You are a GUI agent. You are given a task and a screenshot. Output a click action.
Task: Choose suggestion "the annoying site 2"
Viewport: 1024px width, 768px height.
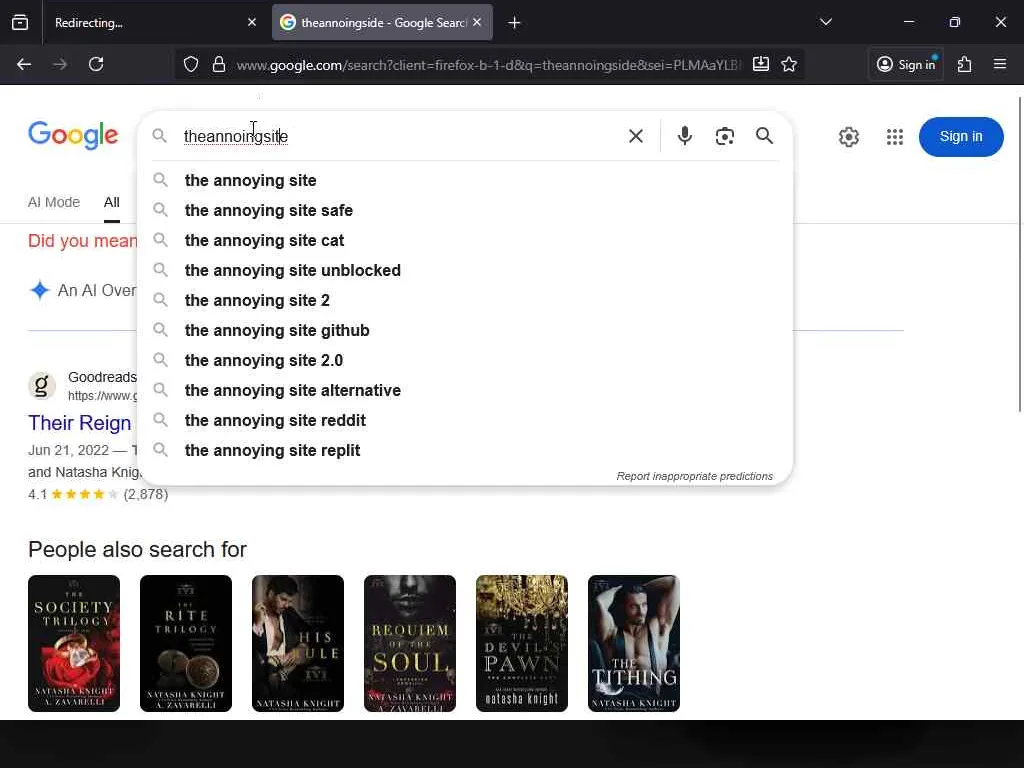click(465, 300)
